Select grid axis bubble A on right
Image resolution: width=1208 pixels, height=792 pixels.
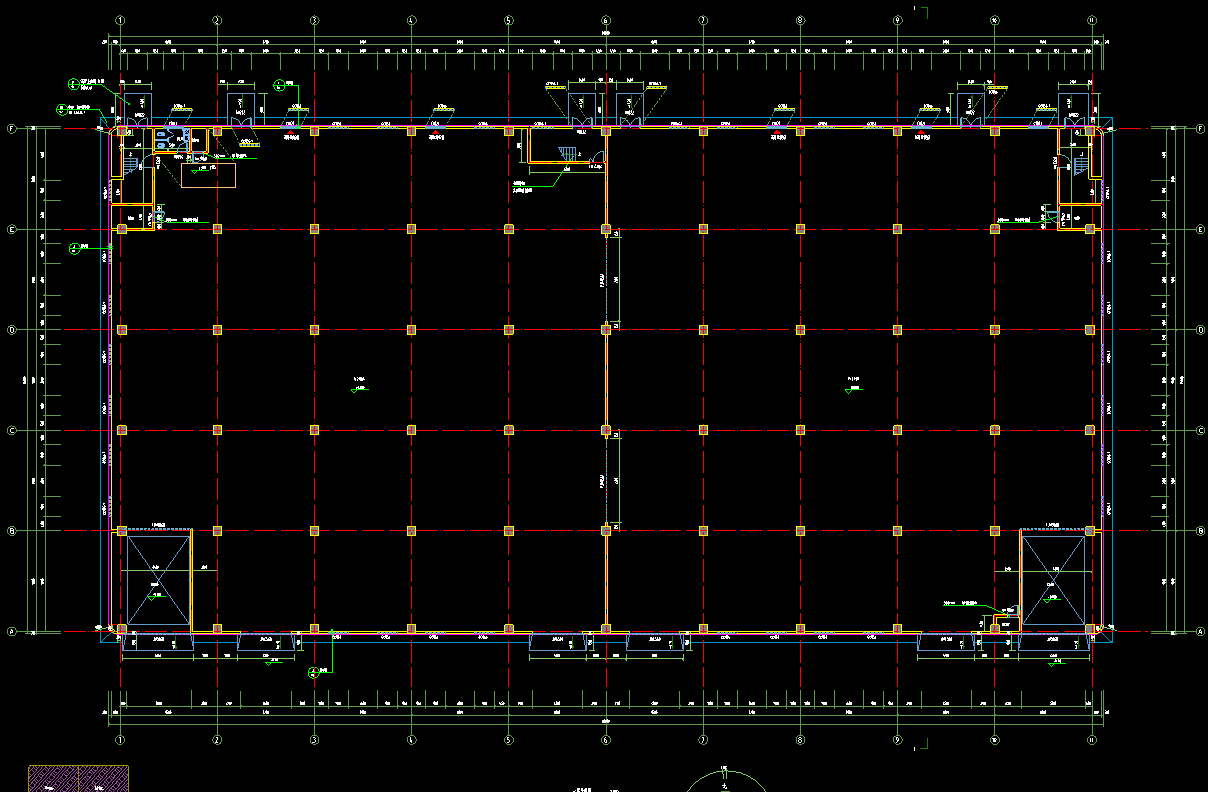1200,632
